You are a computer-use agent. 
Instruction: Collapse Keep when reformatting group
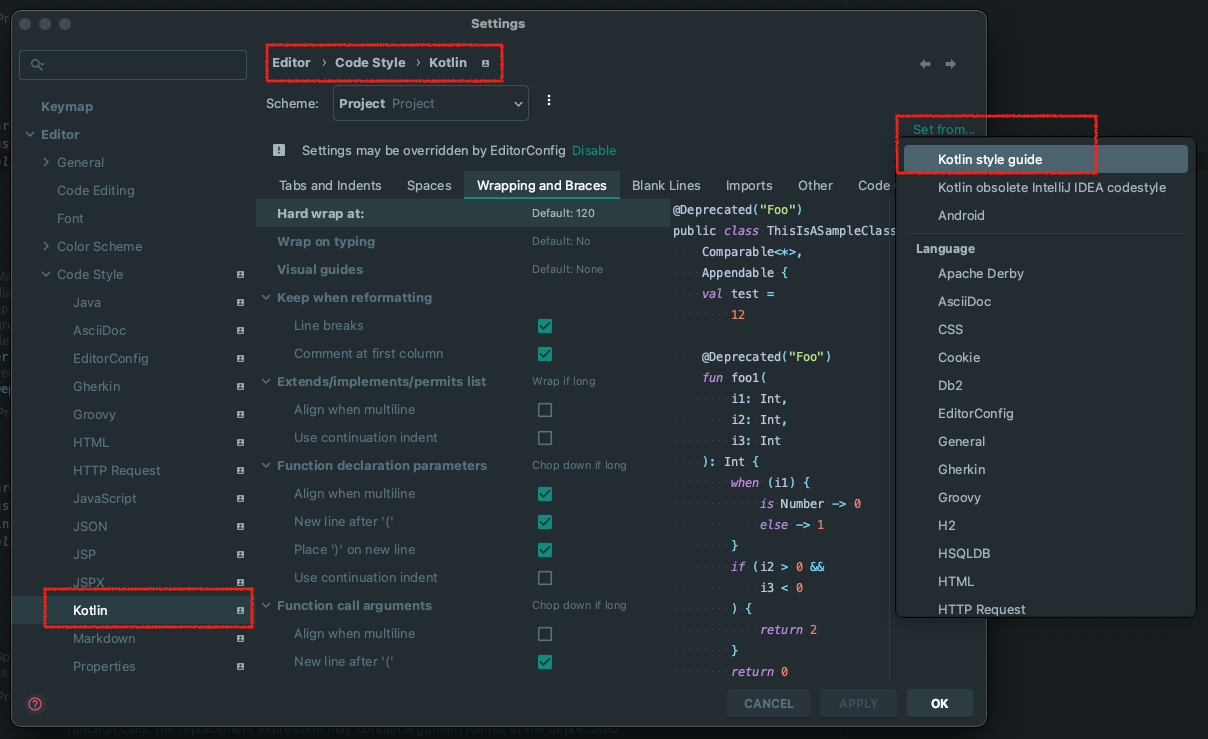[266, 298]
